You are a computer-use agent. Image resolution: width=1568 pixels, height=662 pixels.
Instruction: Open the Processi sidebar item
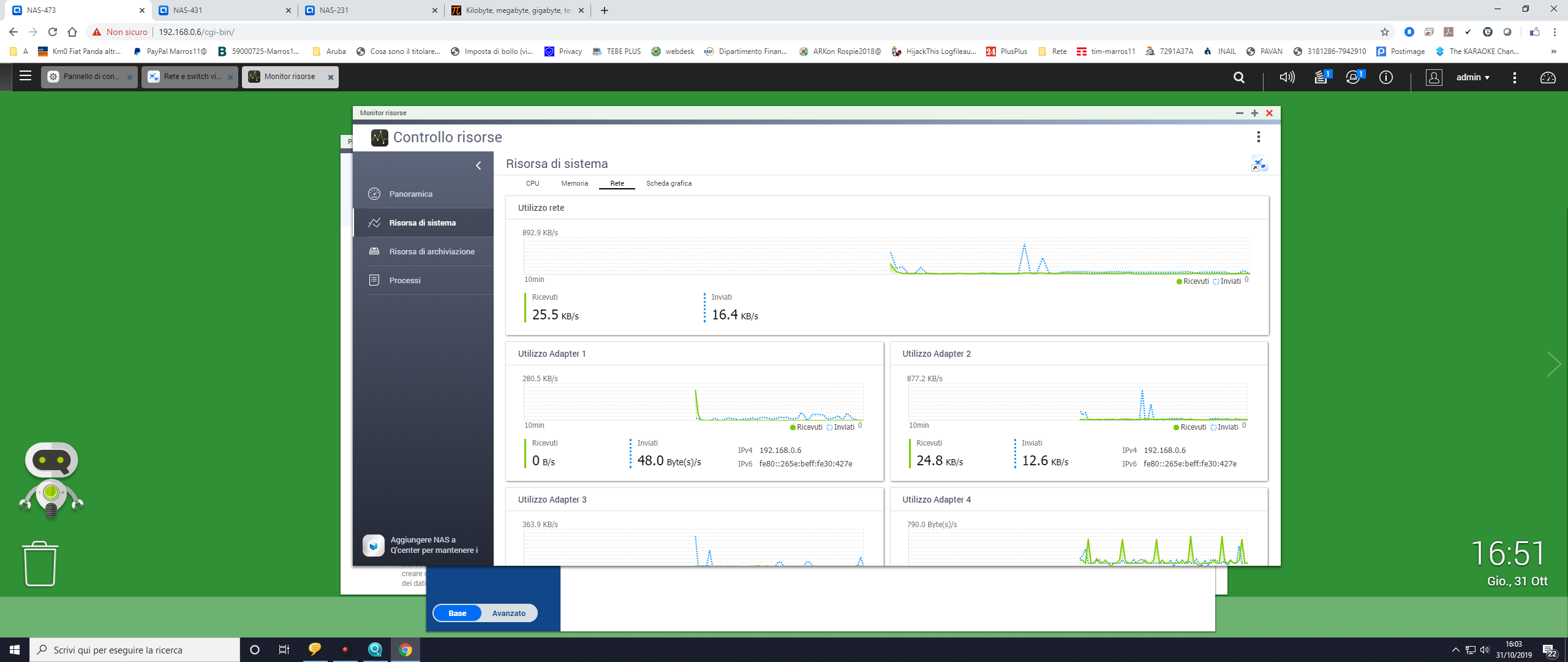404,280
